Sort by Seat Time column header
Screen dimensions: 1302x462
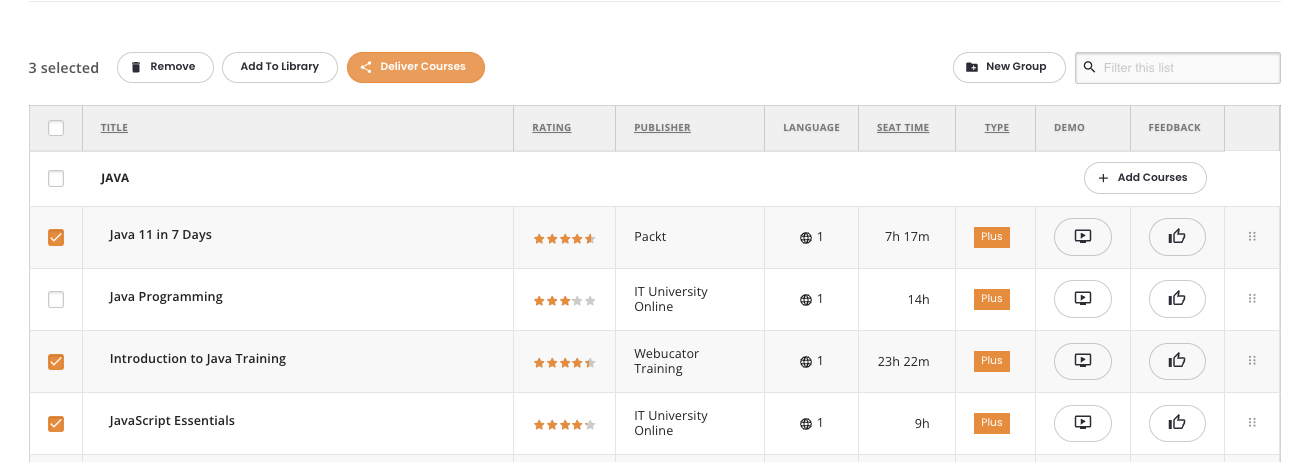(903, 128)
